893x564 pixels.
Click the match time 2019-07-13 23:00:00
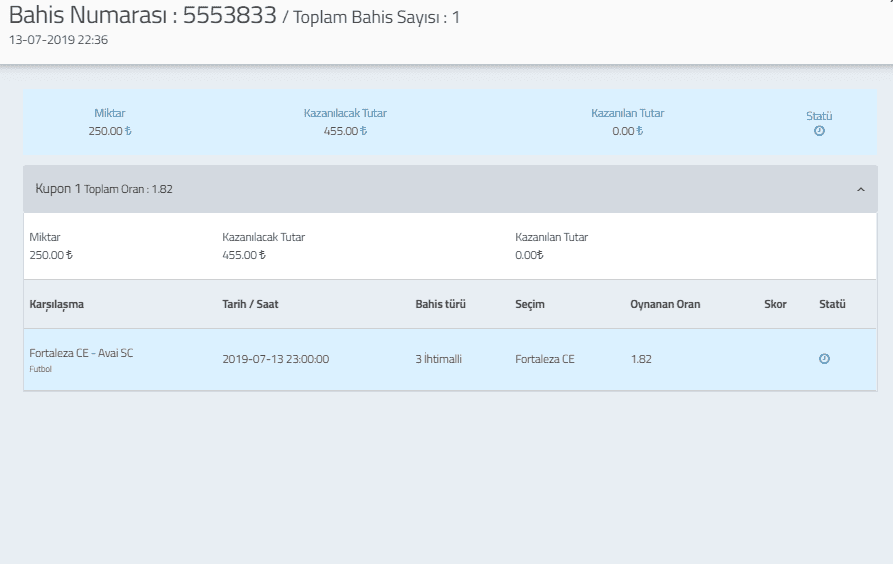(276, 359)
